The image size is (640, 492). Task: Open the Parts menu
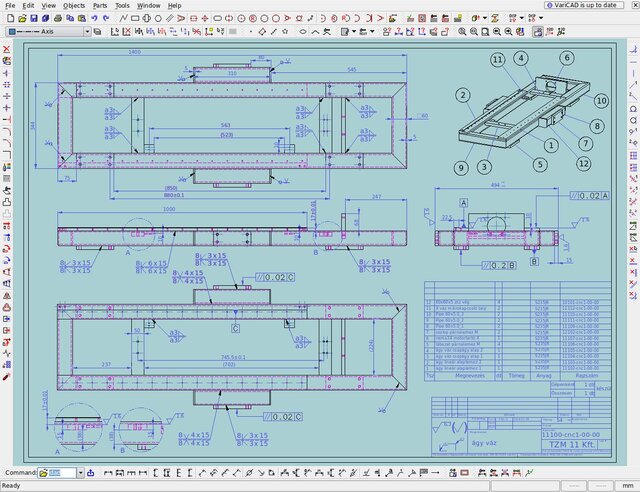click(x=100, y=5)
